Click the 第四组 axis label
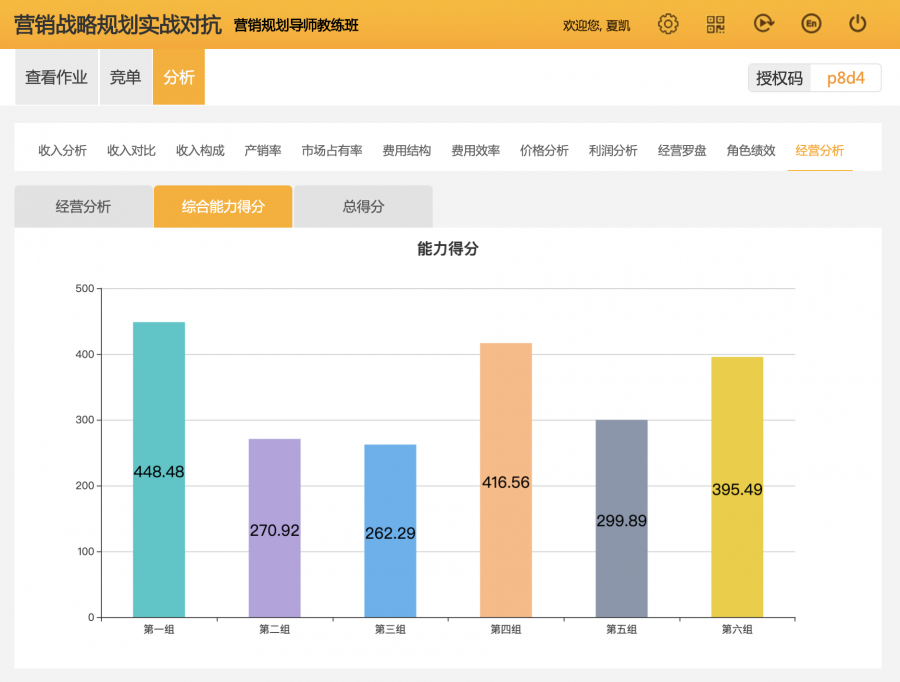This screenshot has width=900, height=682. point(506,629)
